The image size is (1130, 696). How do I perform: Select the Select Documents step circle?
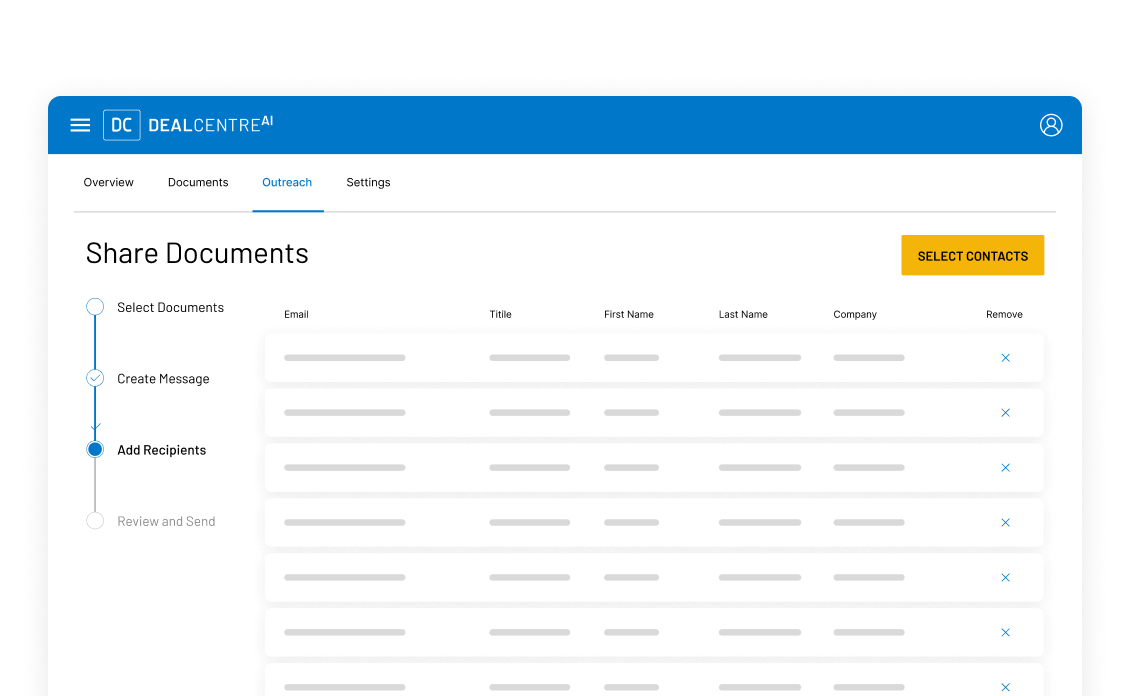pos(94,306)
